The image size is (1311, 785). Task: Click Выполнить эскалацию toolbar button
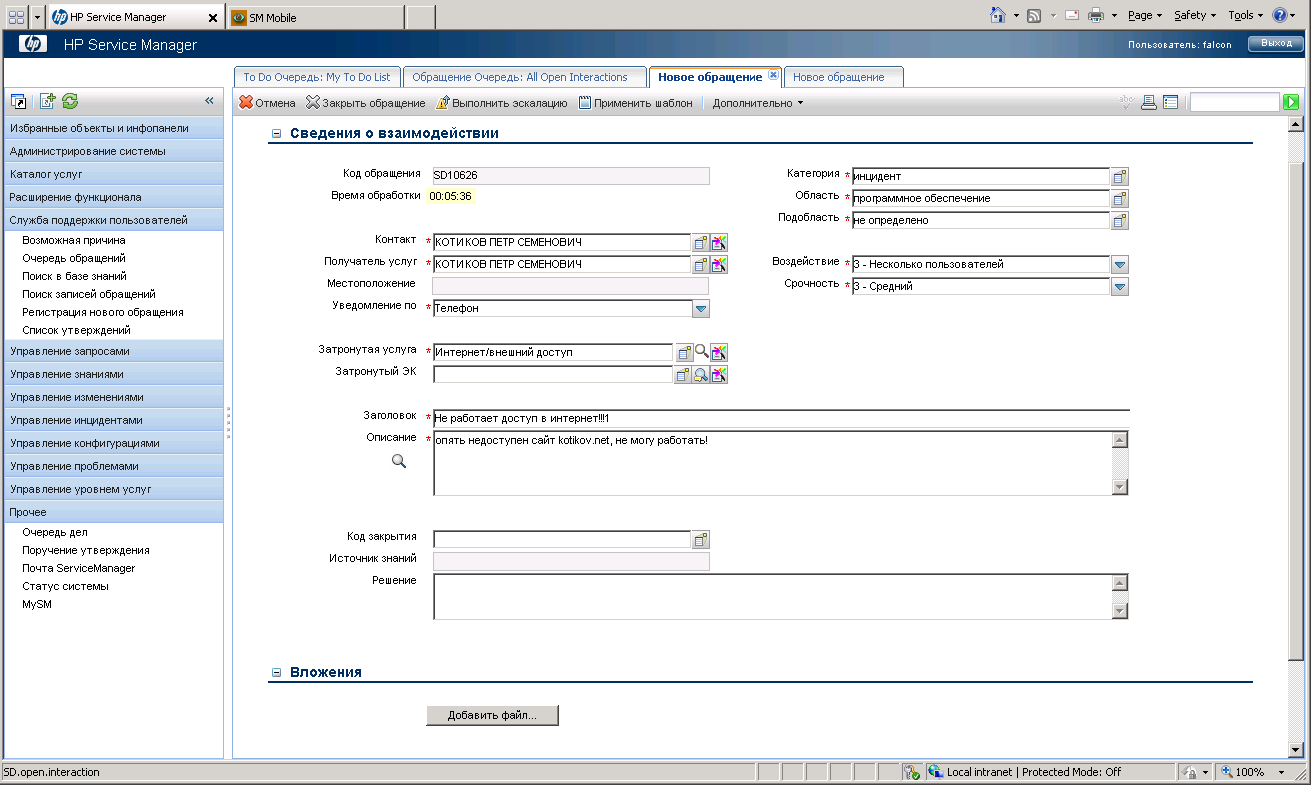pos(502,103)
